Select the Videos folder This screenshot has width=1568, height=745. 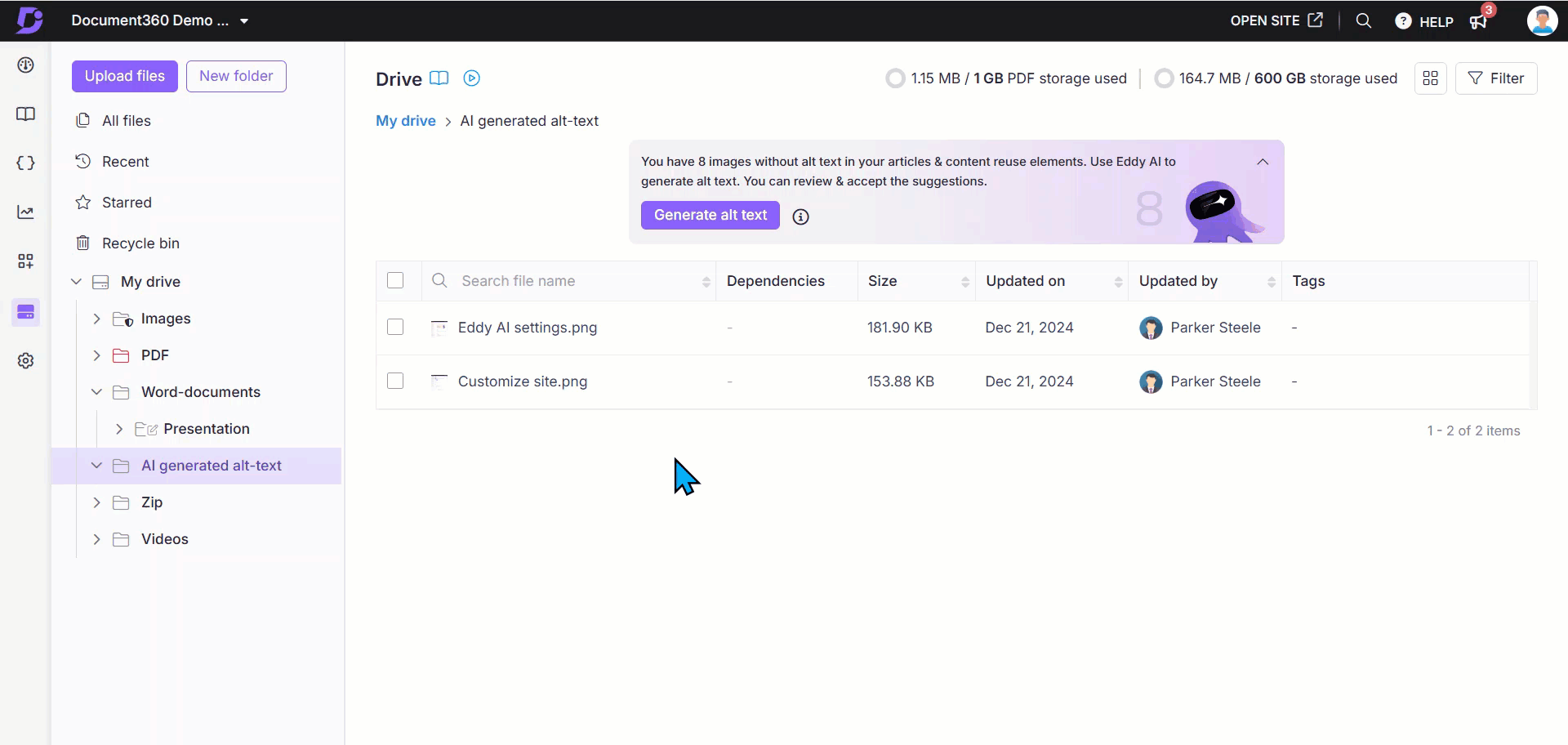coord(164,539)
